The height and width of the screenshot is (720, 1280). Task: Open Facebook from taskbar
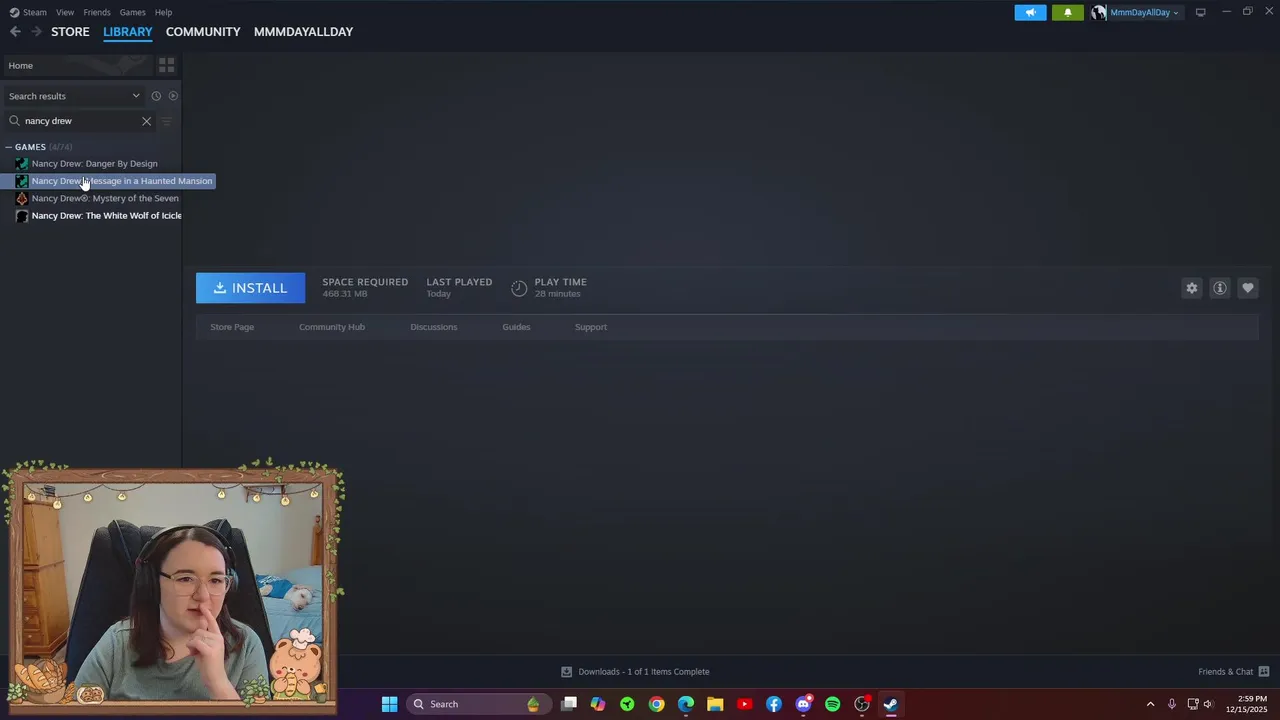click(774, 704)
